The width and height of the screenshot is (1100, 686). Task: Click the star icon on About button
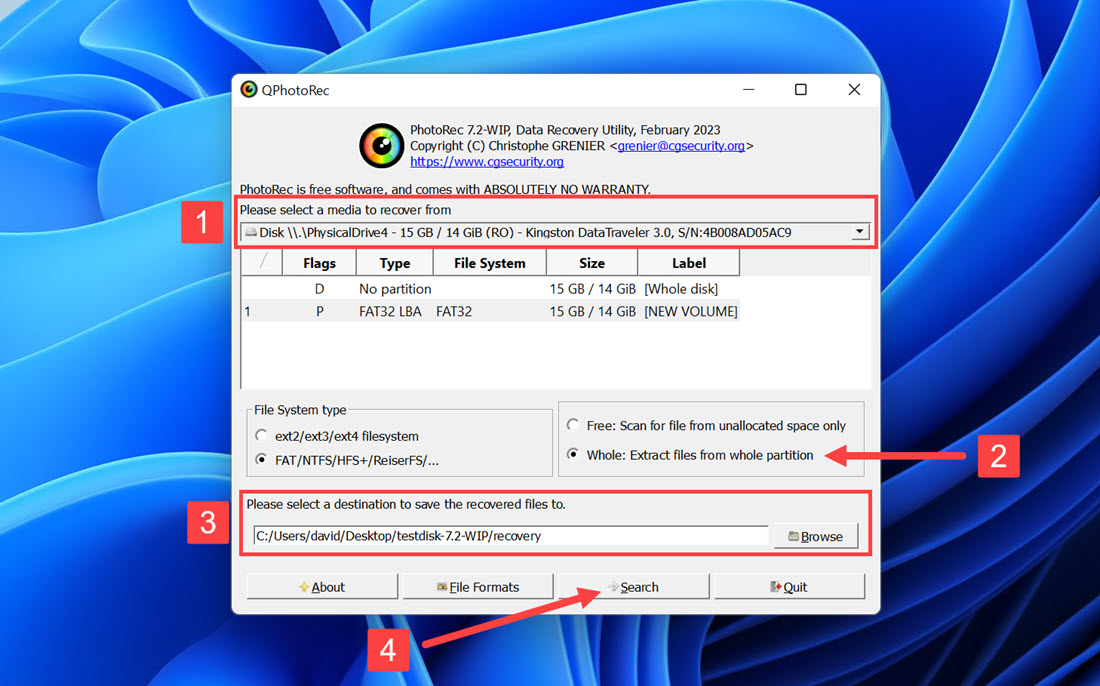(x=304, y=587)
